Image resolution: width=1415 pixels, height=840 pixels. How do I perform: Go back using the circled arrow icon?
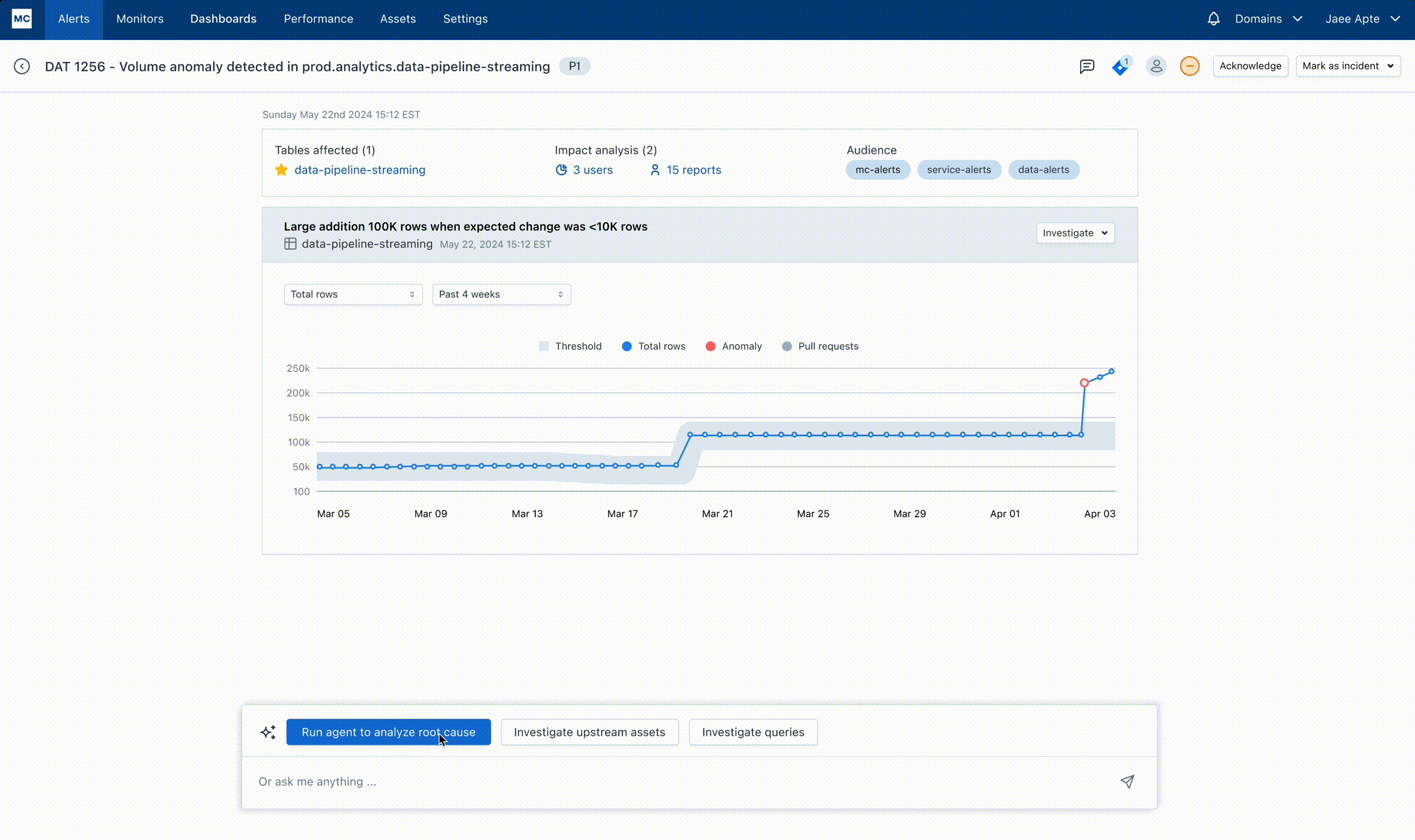point(22,66)
